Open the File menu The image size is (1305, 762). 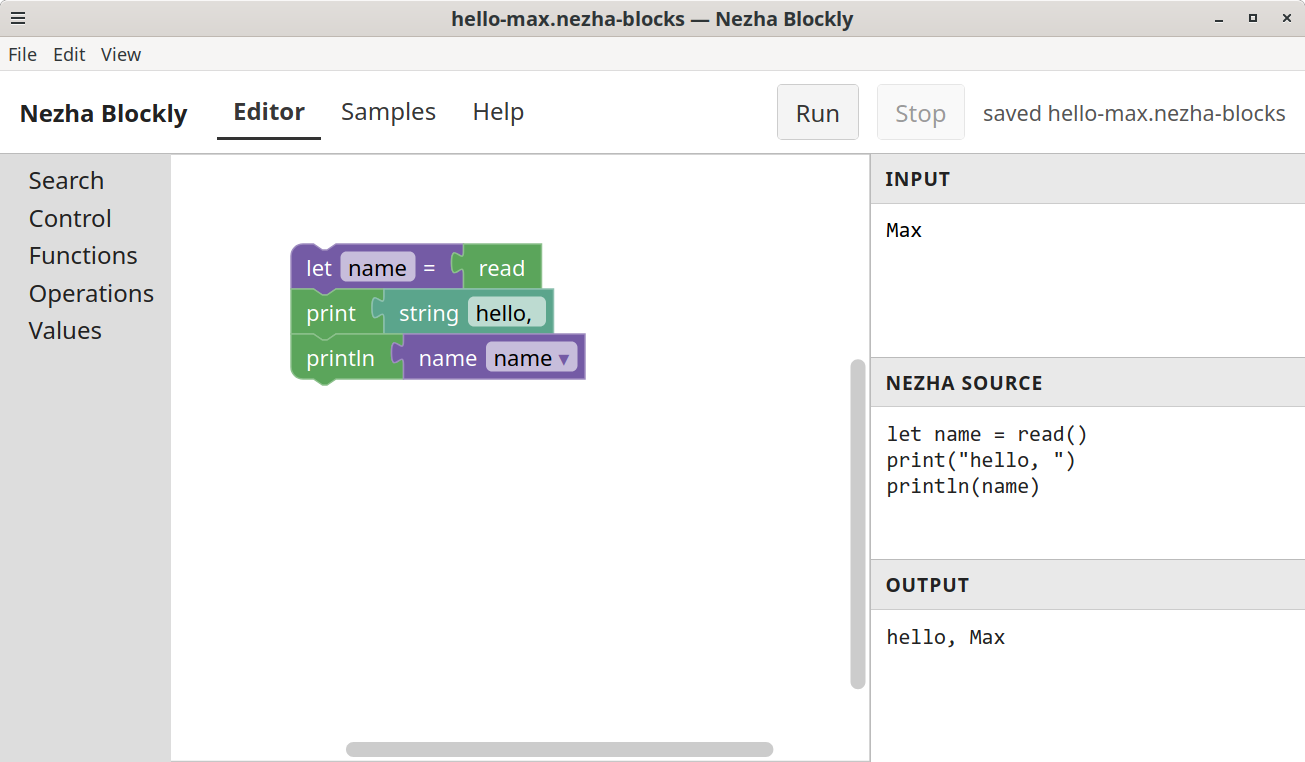point(22,55)
